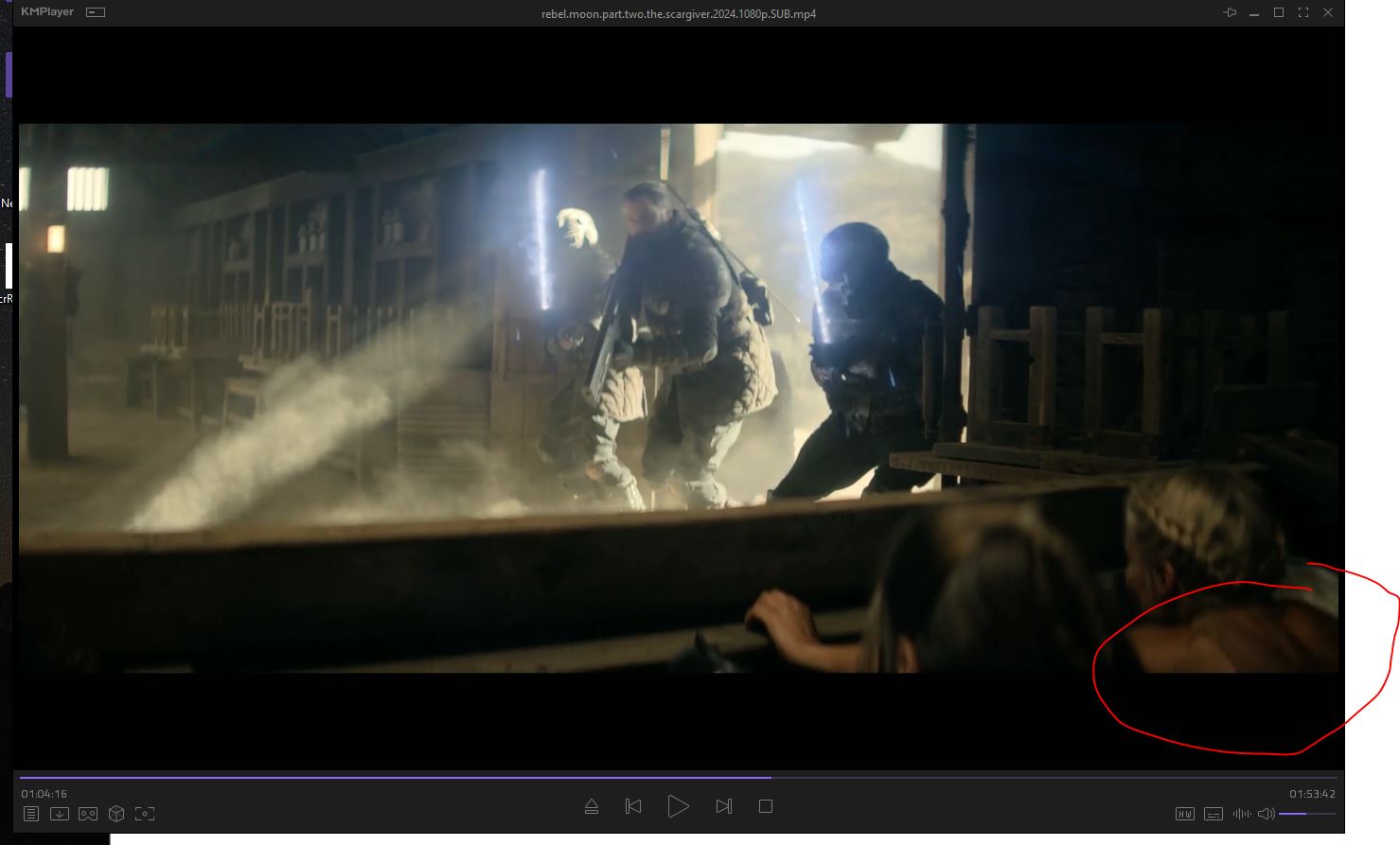Skip to the previous track
The width and height of the screenshot is (1400, 845).
(633, 806)
